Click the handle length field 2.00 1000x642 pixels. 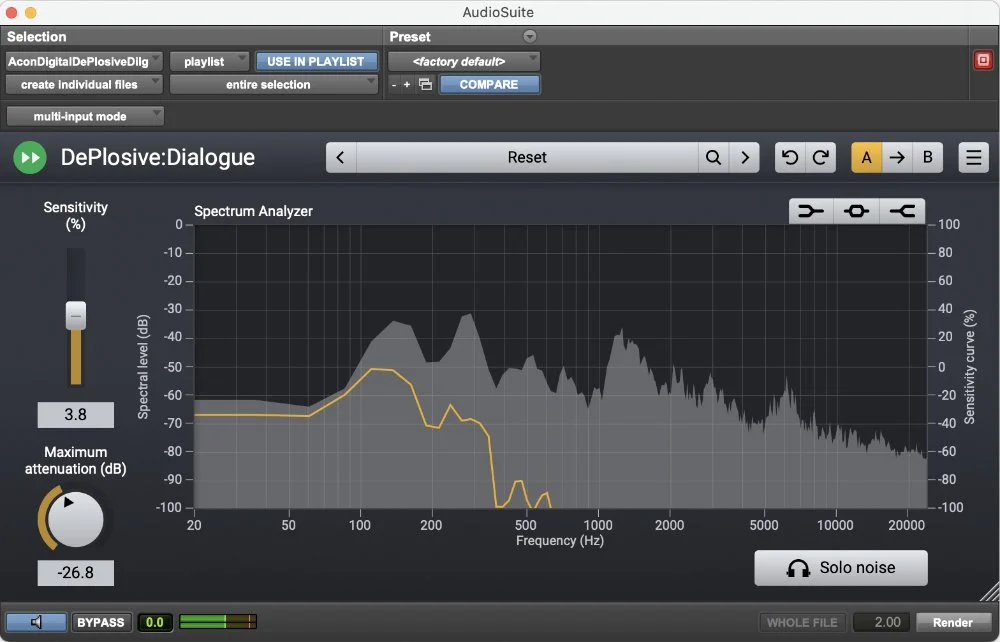click(883, 622)
